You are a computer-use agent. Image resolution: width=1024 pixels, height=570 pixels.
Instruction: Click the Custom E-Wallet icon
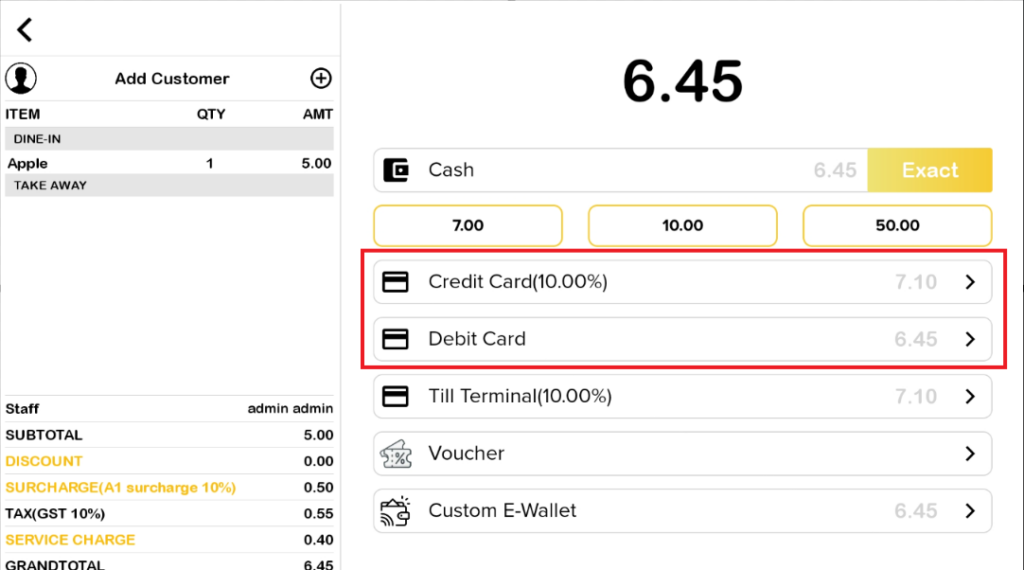tap(397, 511)
